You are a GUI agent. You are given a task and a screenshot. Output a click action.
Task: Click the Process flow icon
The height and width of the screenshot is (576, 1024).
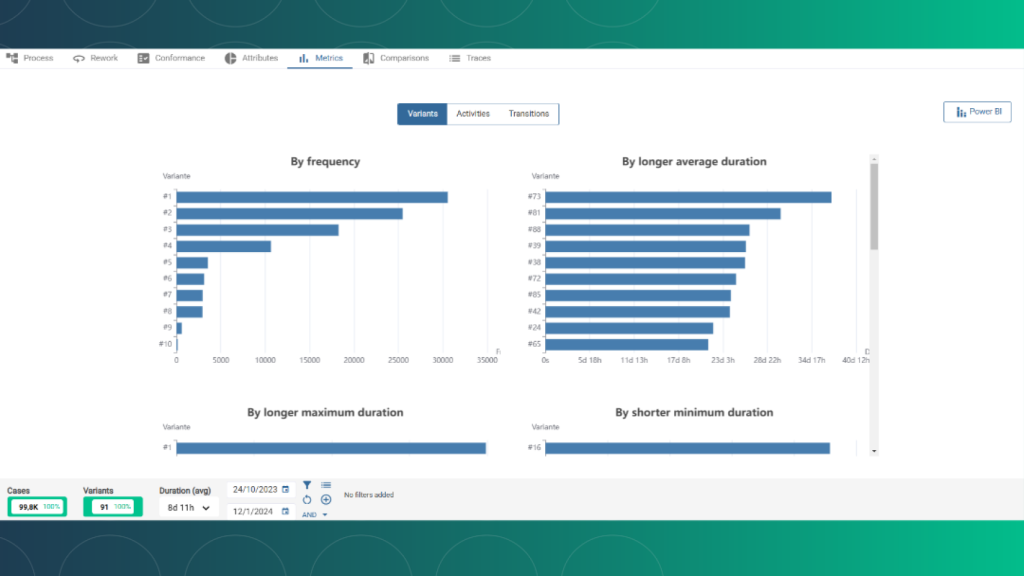tap(13, 58)
